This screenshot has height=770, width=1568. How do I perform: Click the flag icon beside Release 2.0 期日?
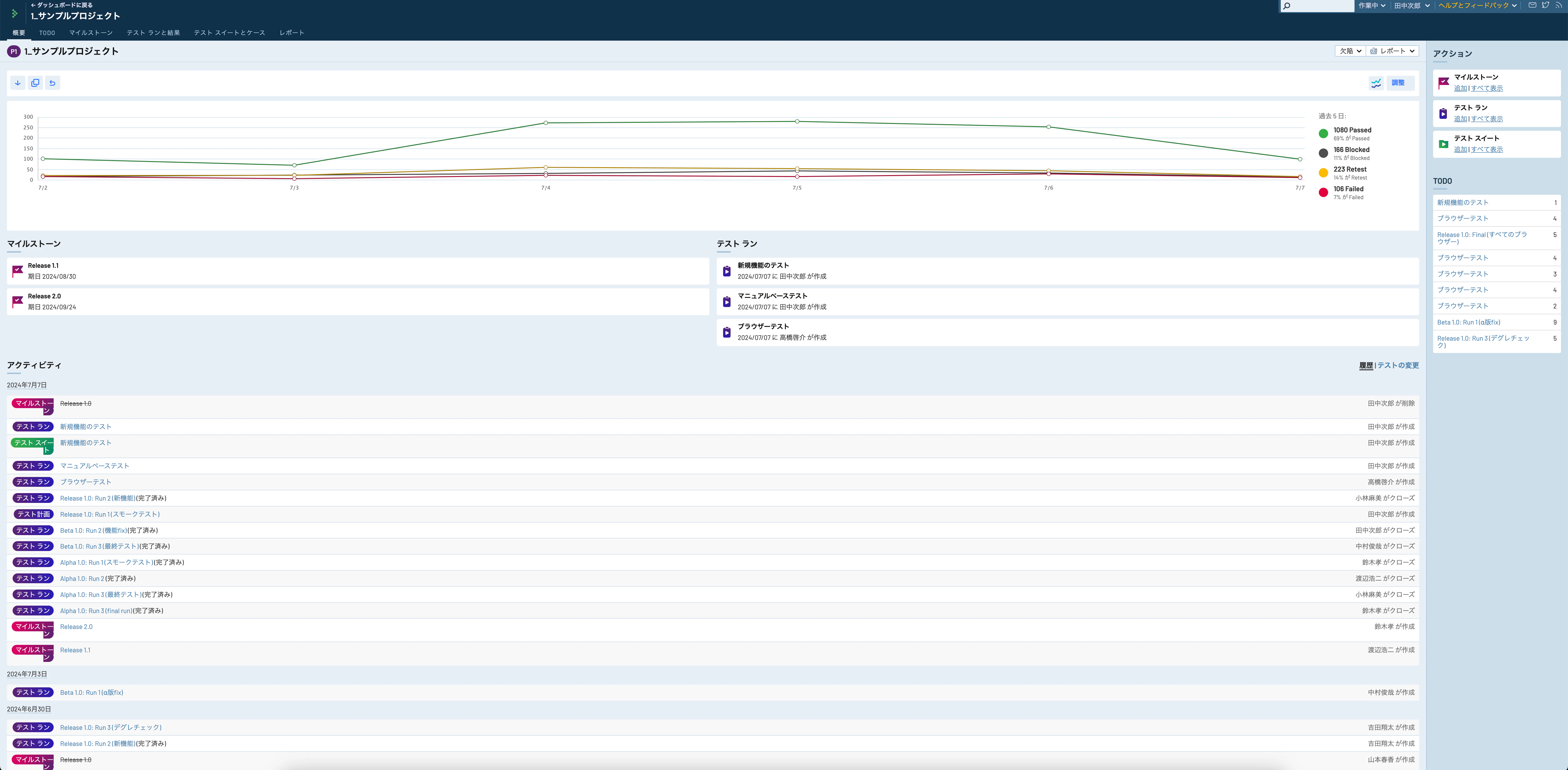[x=18, y=302]
